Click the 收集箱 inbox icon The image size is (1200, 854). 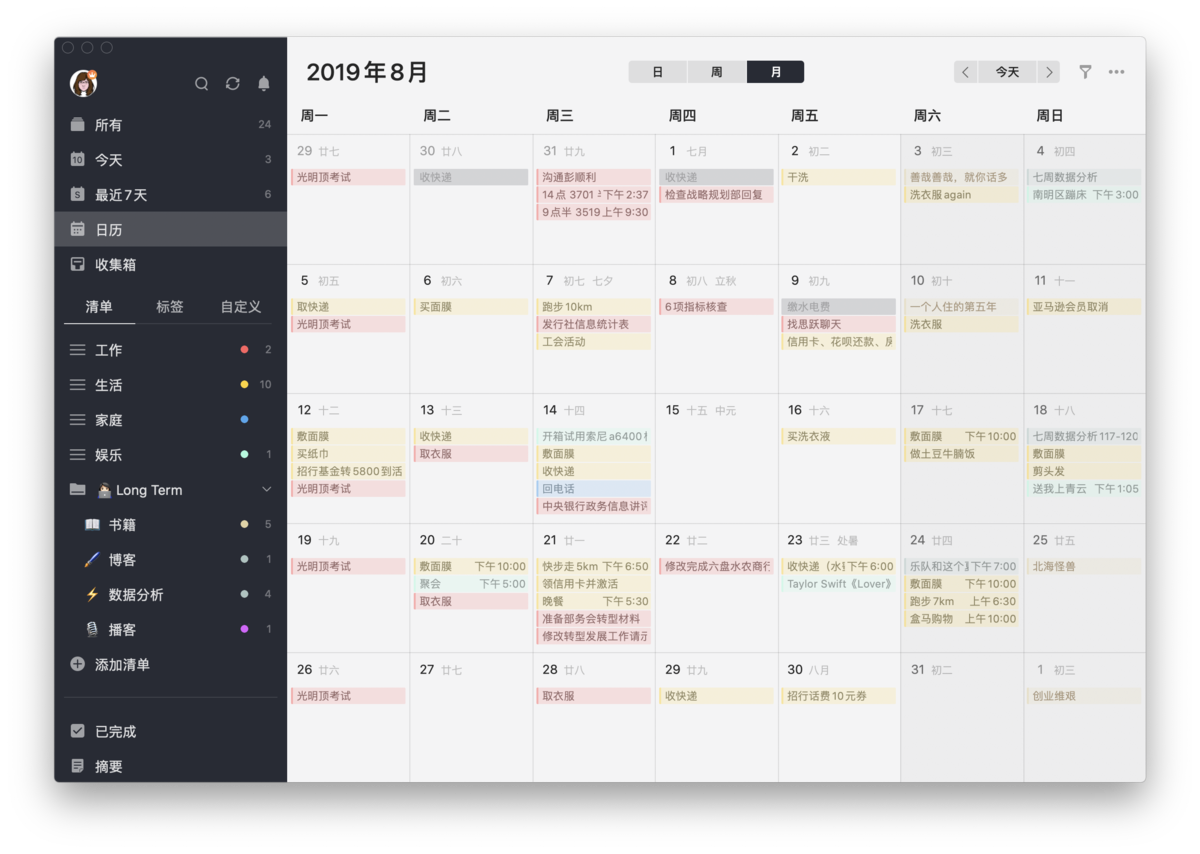pos(78,265)
